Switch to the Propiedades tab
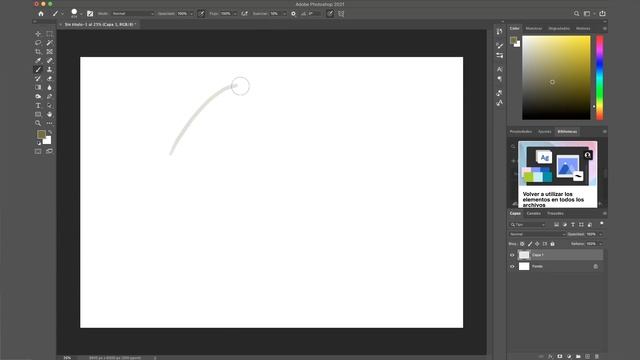 [x=521, y=131]
